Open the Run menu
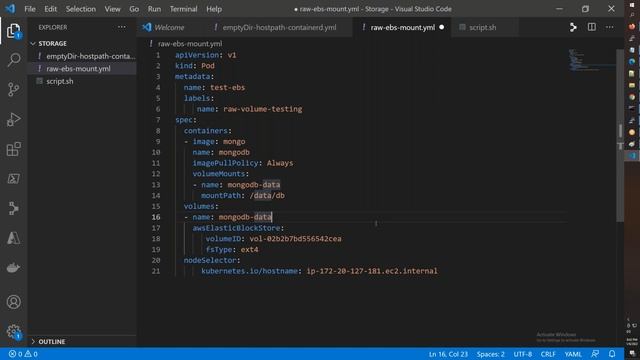The width and height of the screenshot is (640, 360). pyautogui.click(x=154, y=9)
